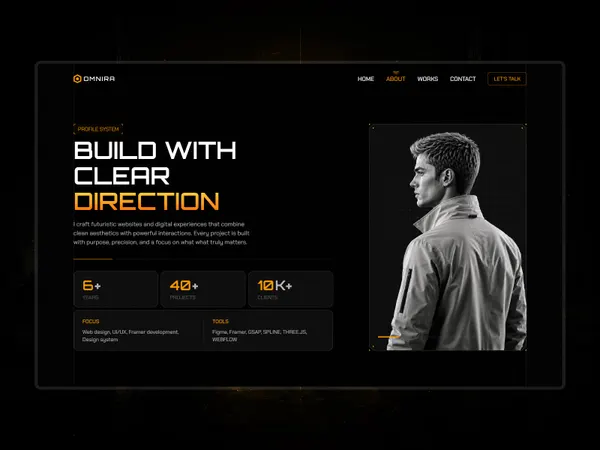
Task: Select the 6+ years stat card
Action: point(116,289)
